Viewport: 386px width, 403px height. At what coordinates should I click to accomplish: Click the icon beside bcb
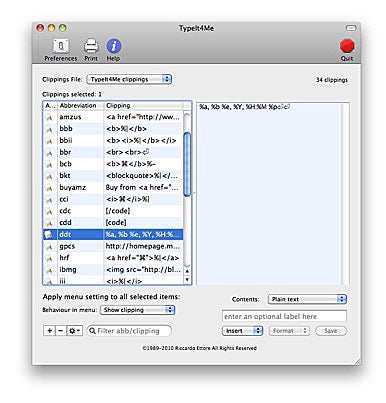49,164
